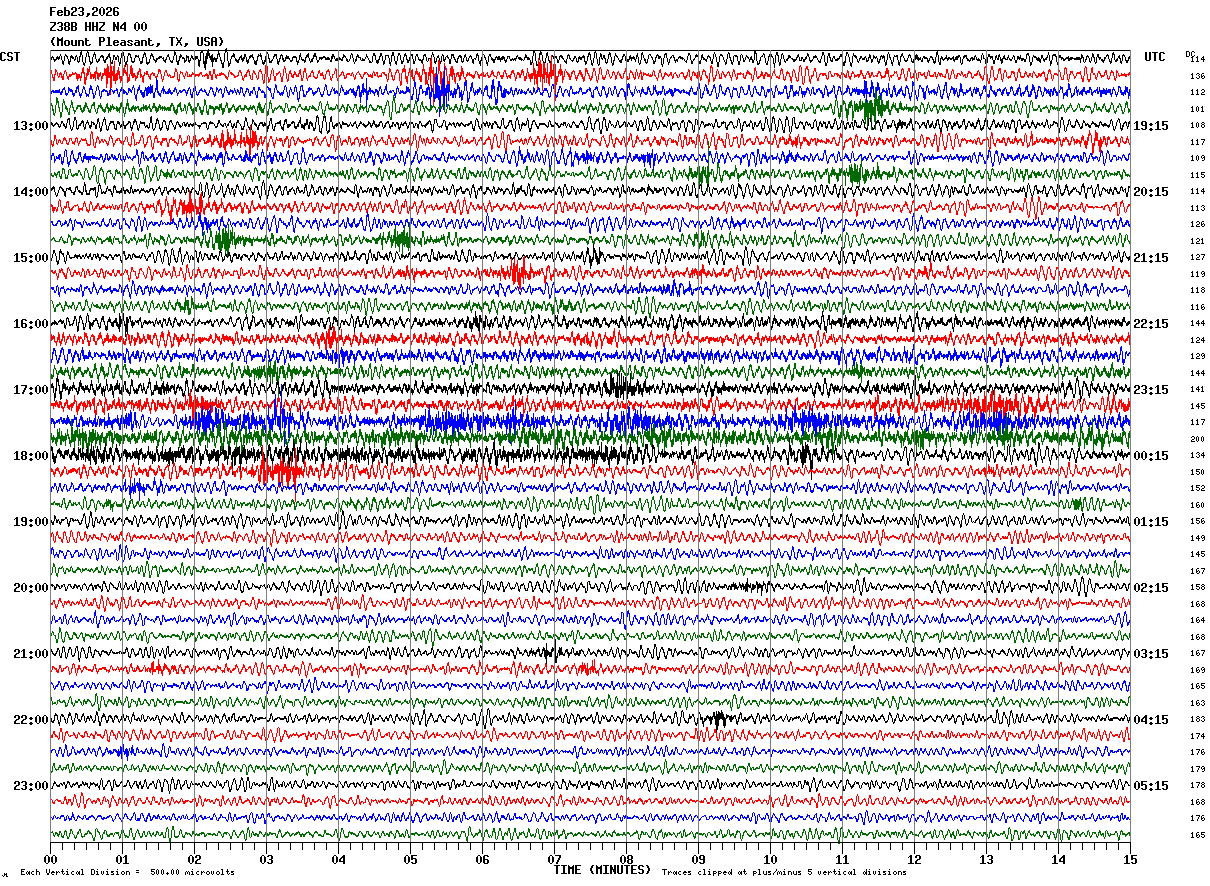Image resolution: width=1210 pixels, height=886 pixels.
Task: Click the 'Each Vertical Division = 500.00 microvolts' note
Action: pos(128,873)
